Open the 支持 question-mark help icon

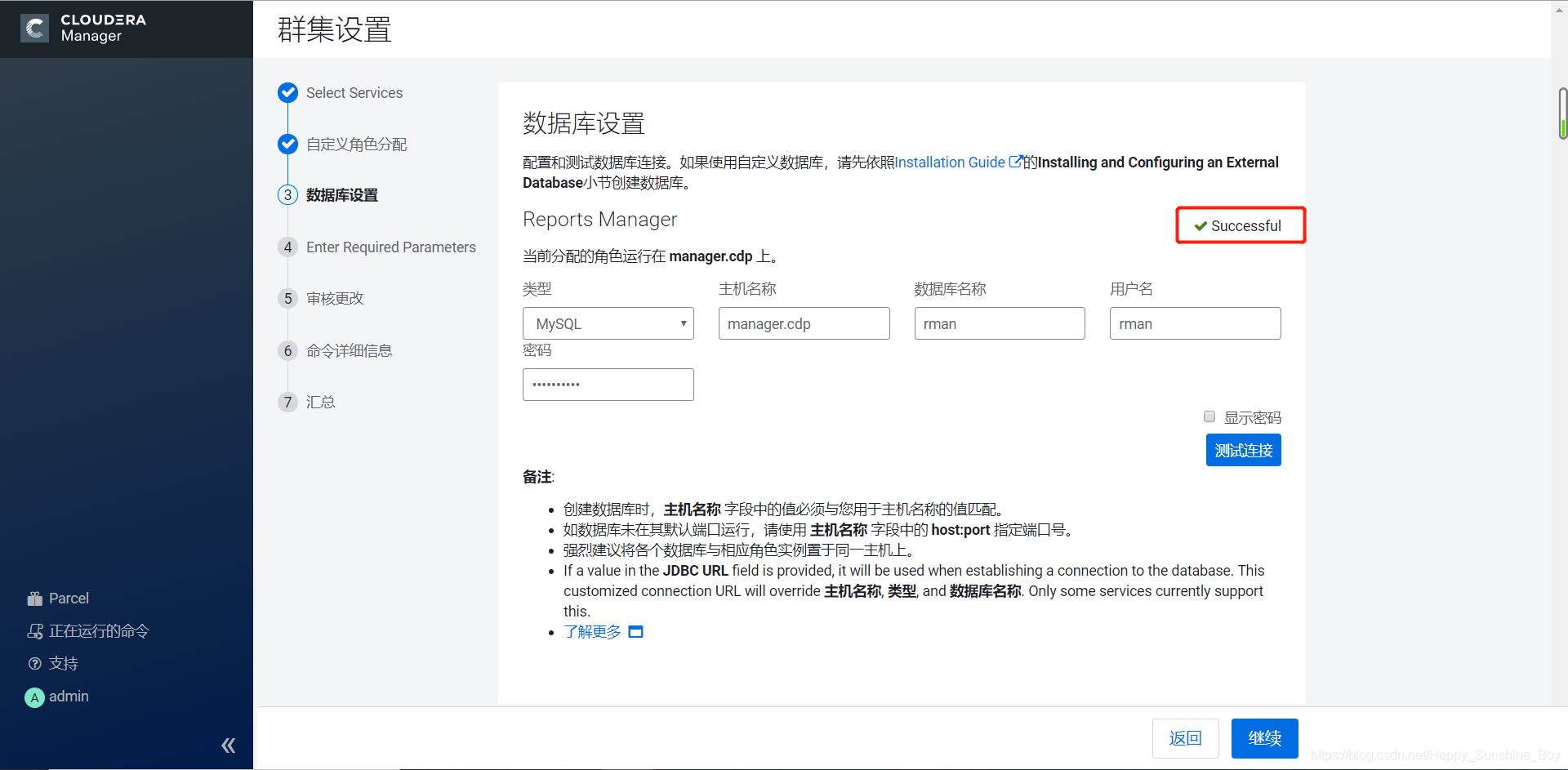(x=36, y=663)
